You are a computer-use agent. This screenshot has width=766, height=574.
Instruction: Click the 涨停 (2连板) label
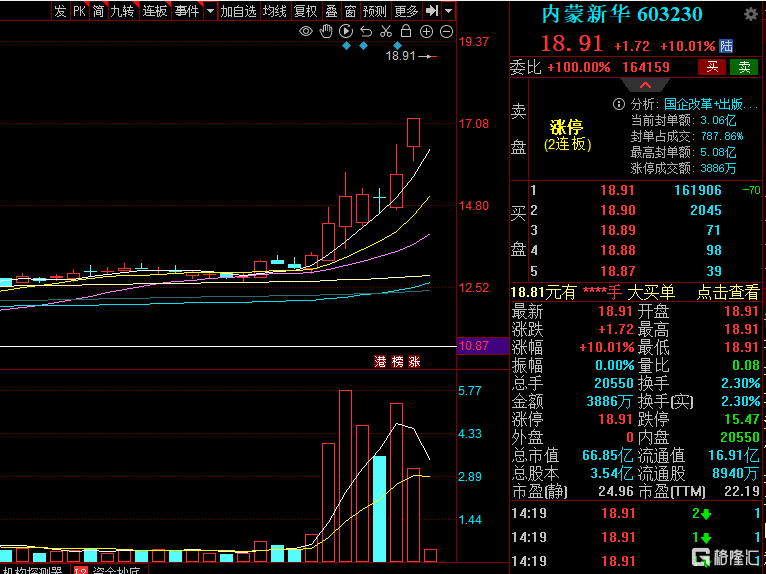pyautogui.click(x=567, y=135)
